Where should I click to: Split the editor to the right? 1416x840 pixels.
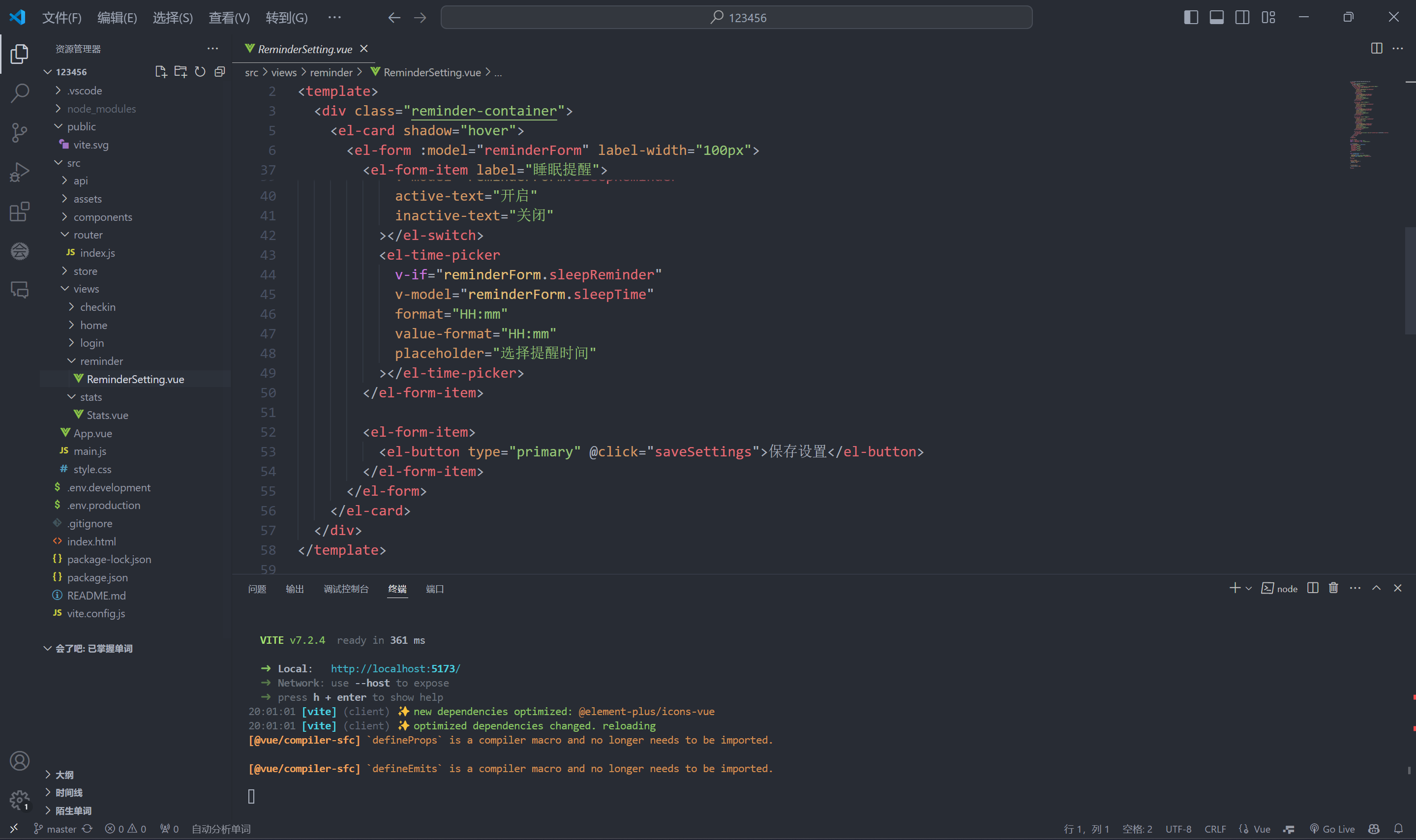point(1376,49)
